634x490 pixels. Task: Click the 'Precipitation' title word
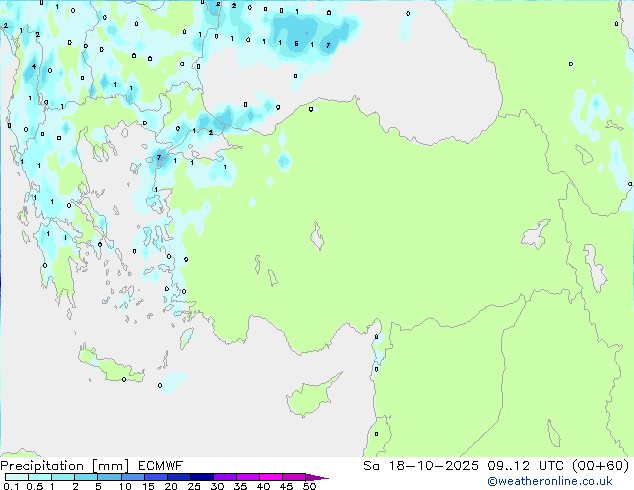42,466
